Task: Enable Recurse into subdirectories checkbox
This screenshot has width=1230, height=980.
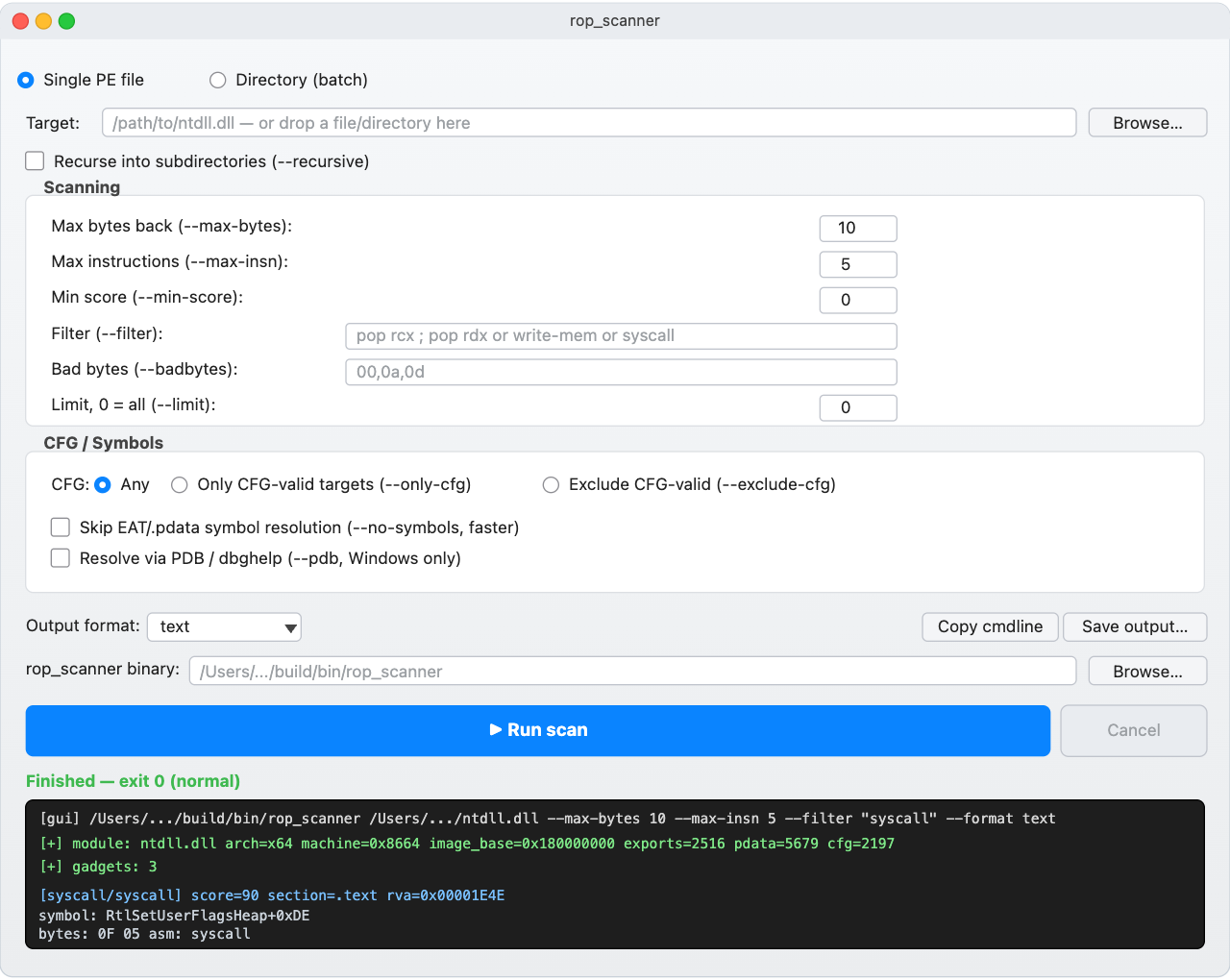Action: (36, 161)
